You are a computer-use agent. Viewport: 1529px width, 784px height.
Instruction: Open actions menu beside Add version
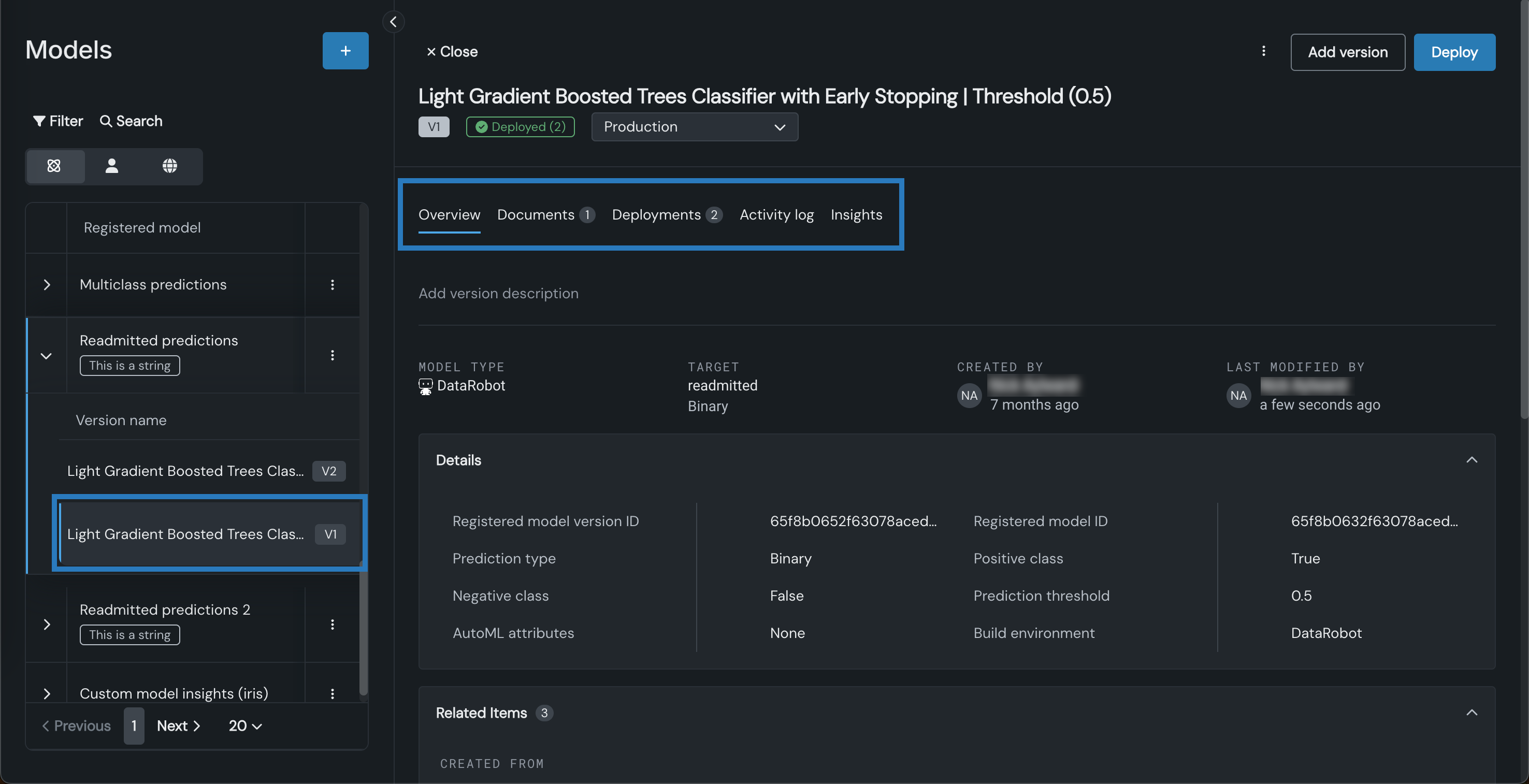click(x=1263, y=51)
